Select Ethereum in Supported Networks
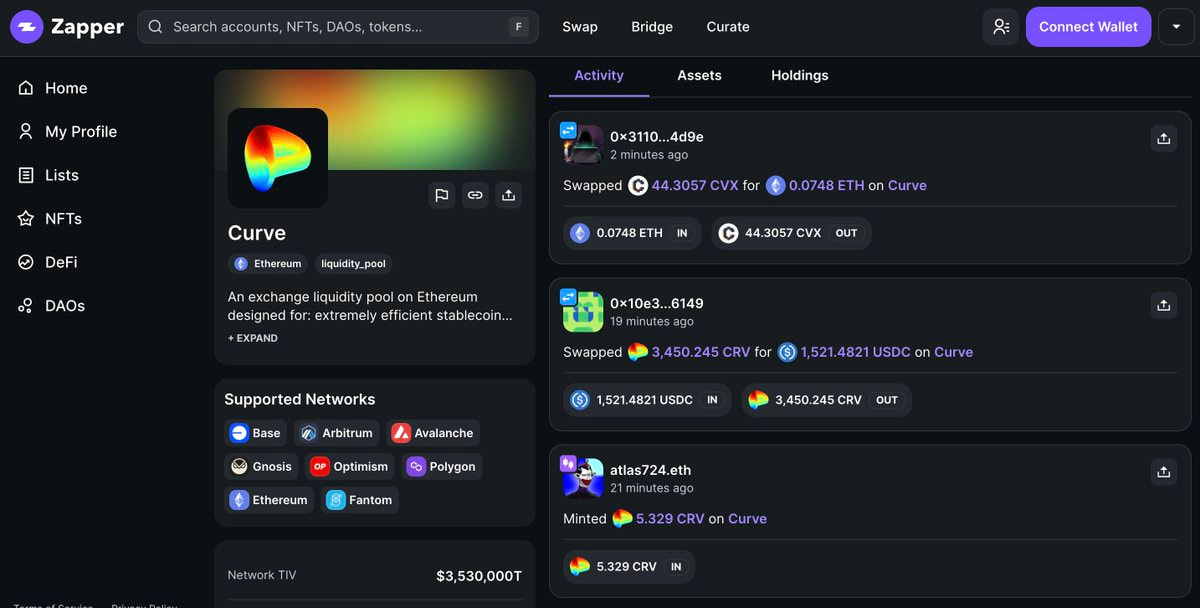 269,500
